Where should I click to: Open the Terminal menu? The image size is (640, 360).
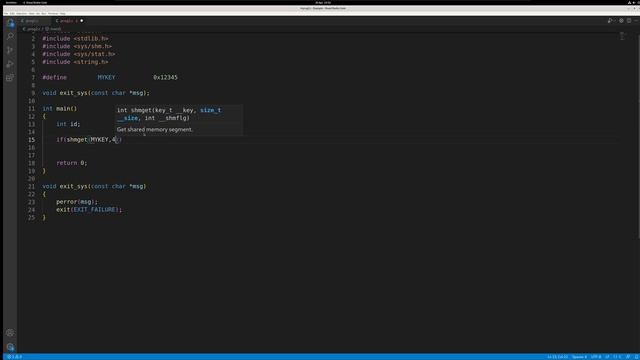point(53,13)
